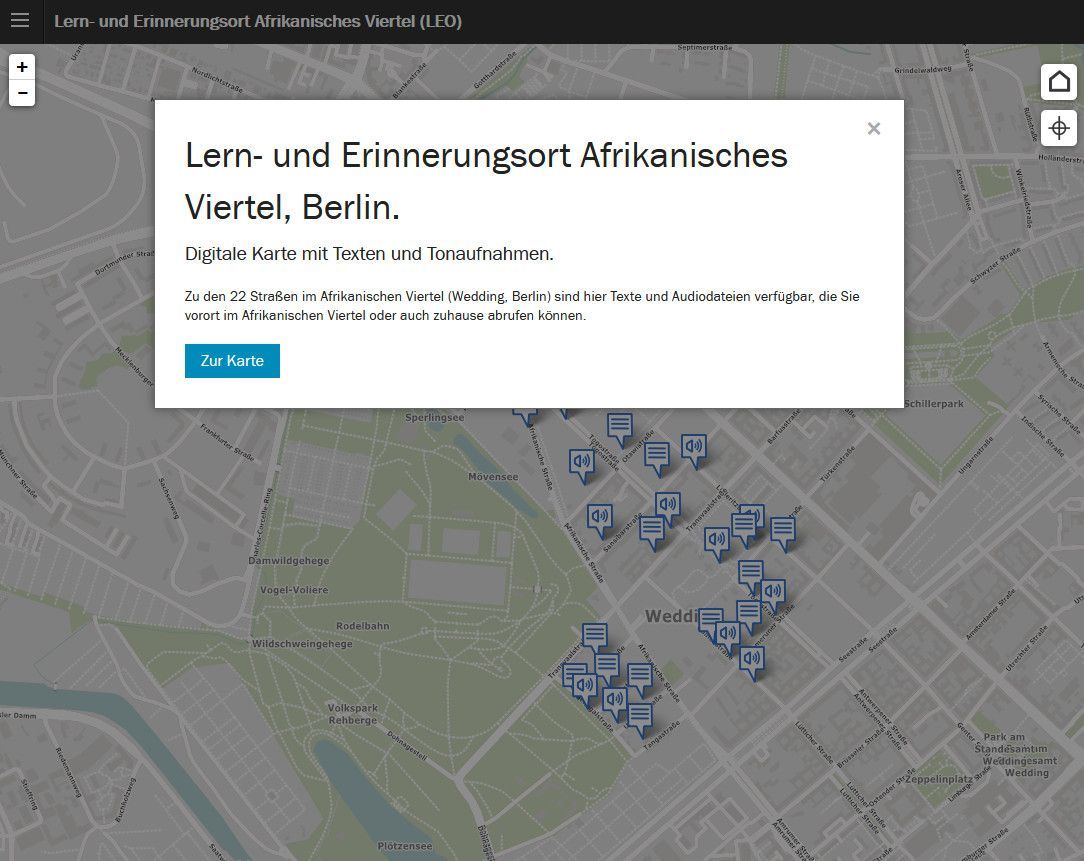This screenshot has height=861, width=1084.
Task: Click the text marker near Transvaalstraße
Action: pos(594,632)
